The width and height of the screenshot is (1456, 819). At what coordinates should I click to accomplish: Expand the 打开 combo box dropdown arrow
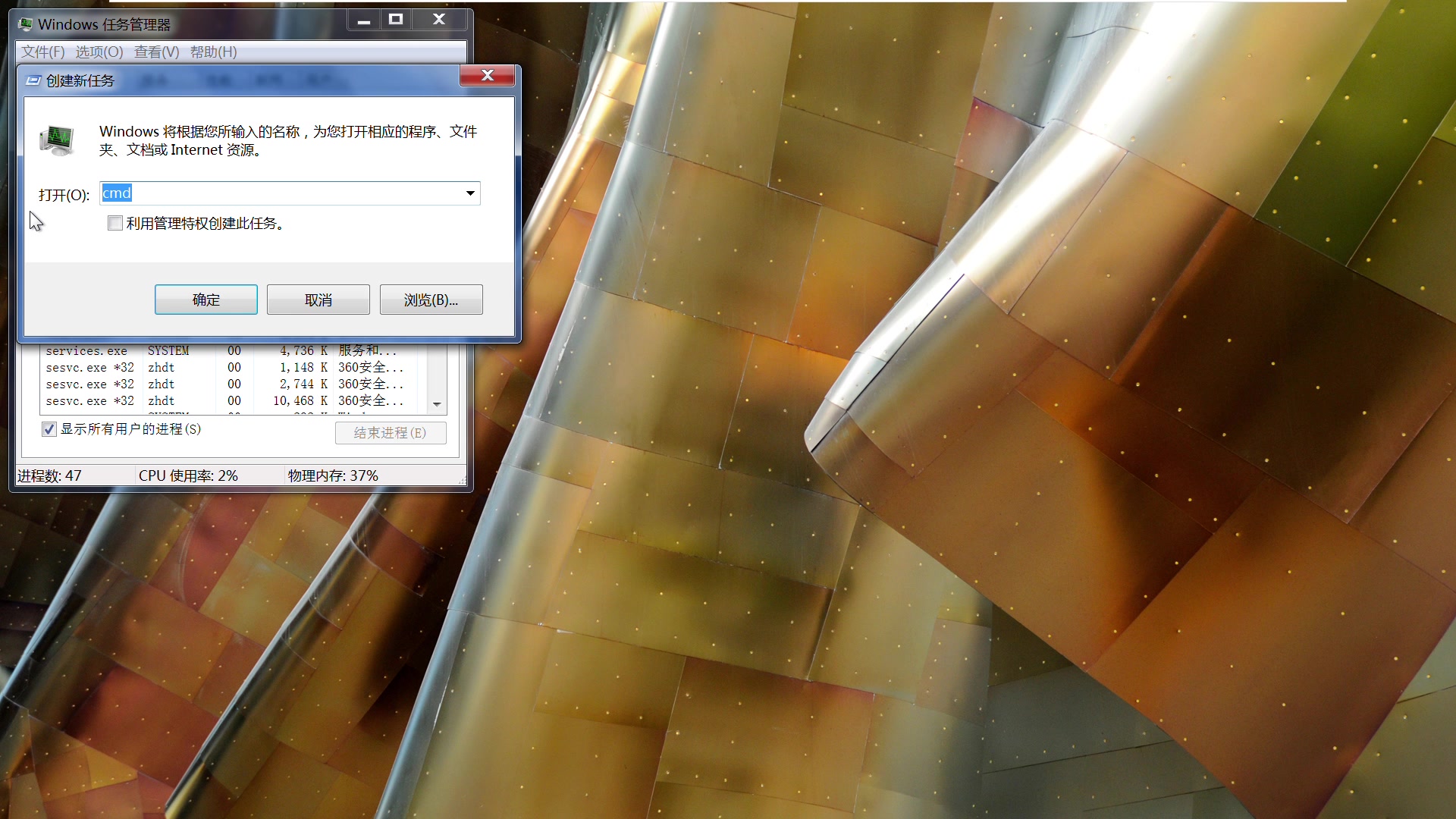click(470, 193)
